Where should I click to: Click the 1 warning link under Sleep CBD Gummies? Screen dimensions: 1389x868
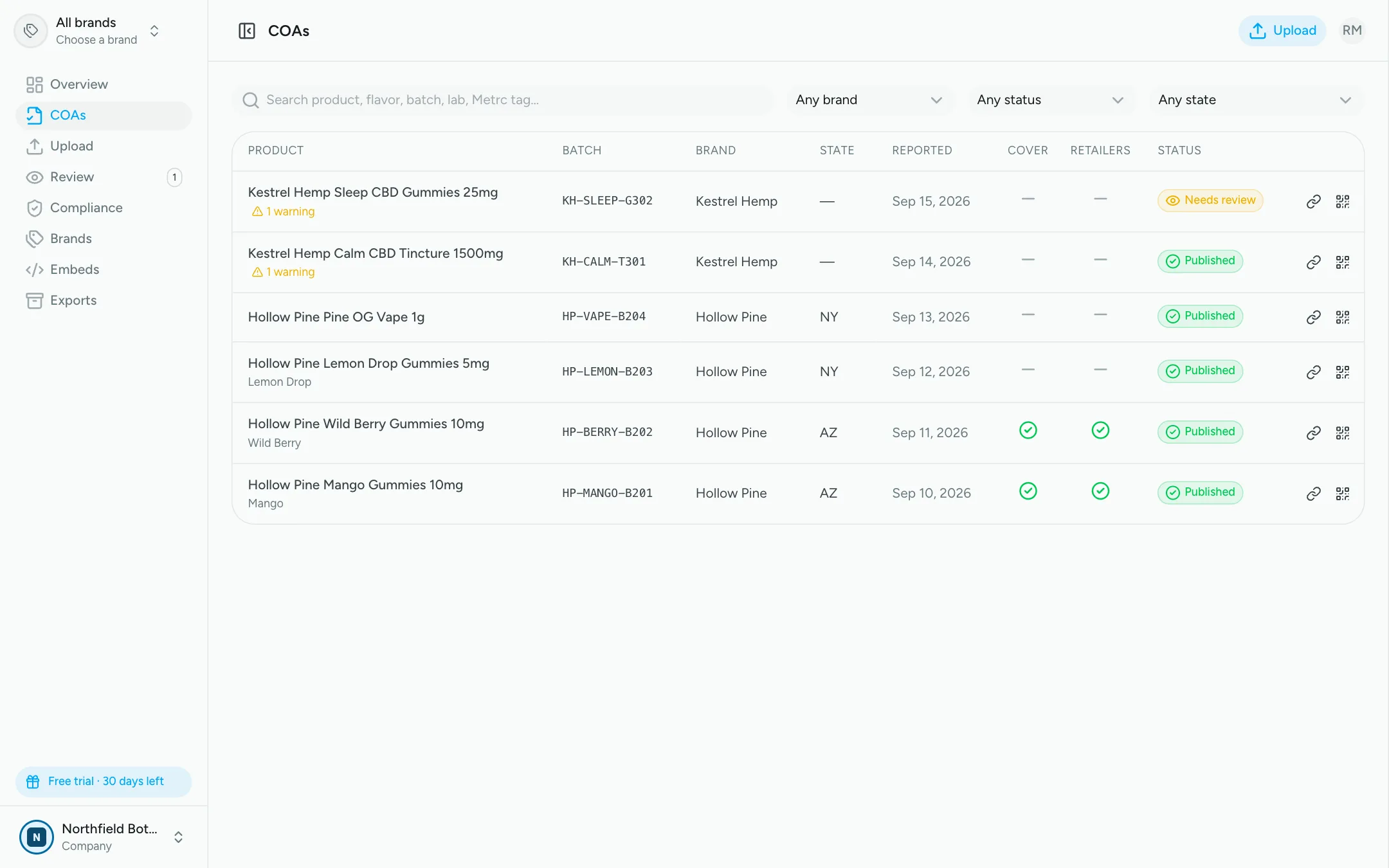click(x=283, y=212)
